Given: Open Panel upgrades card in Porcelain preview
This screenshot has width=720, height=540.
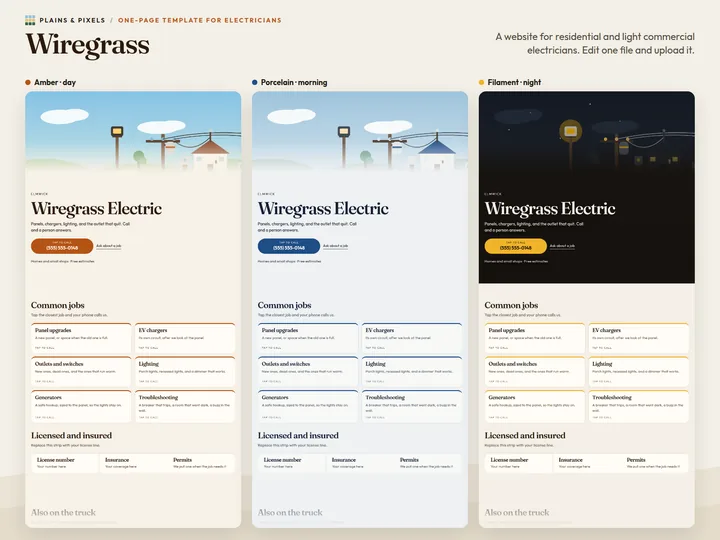Looking at the screenshot, I should click(308, 338).
